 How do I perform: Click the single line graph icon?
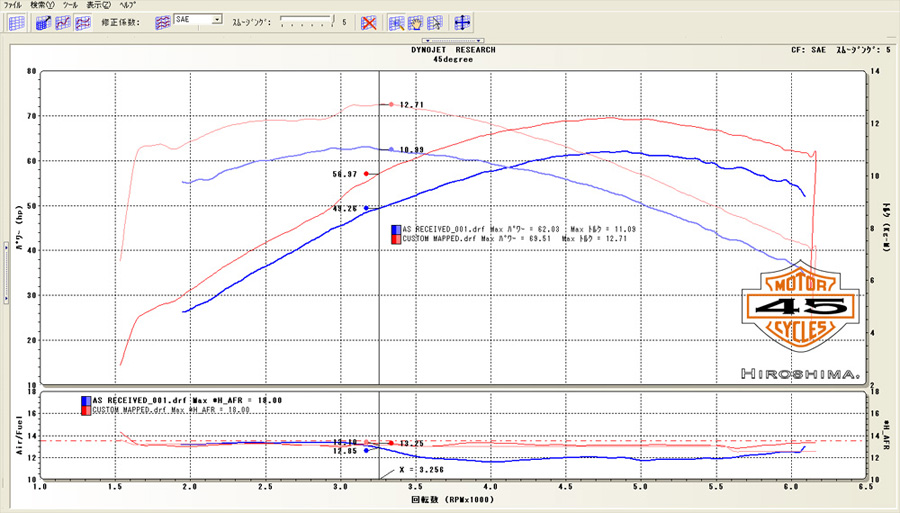tap(63, 22)
